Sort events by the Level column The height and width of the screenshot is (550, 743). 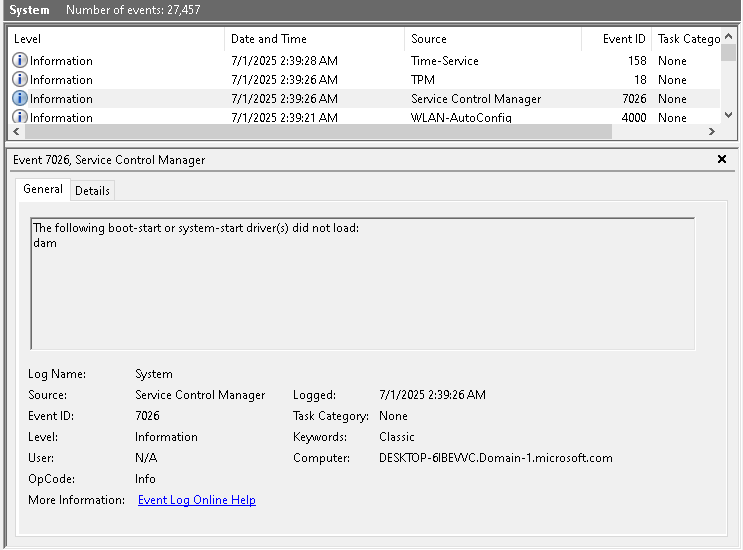coord(117,39)
